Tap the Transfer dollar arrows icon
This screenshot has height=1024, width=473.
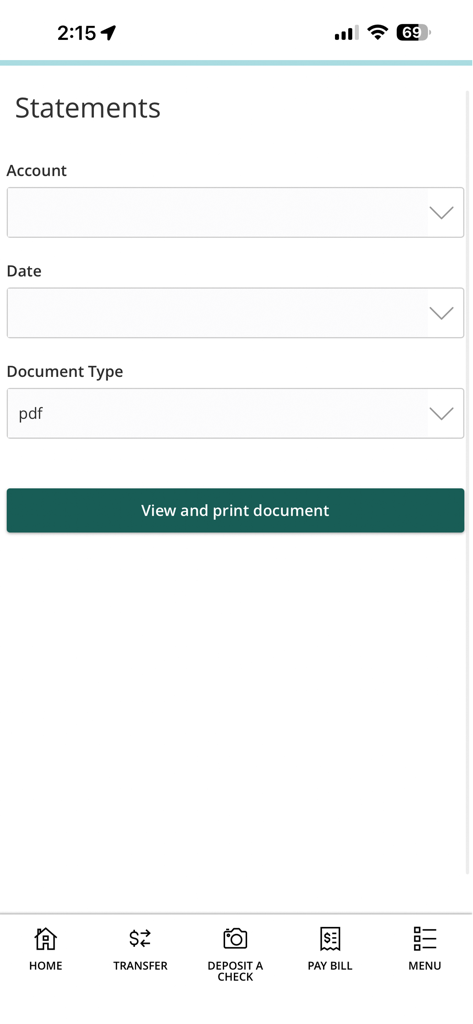pyautogui.click(x=140, y=938)
